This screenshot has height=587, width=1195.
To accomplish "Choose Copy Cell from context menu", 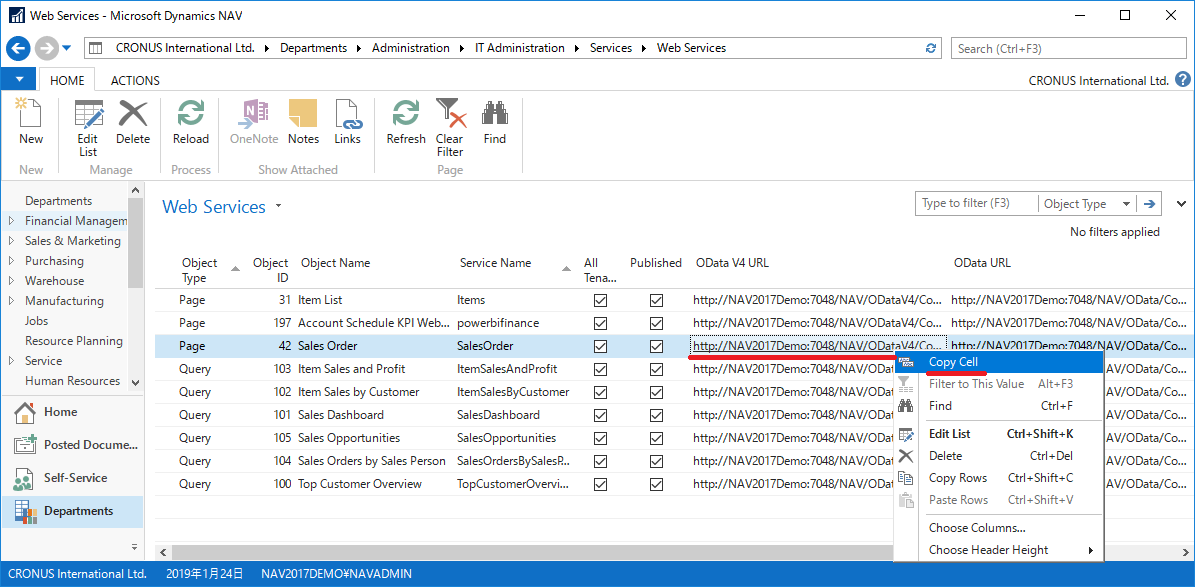I will (998, 362).
